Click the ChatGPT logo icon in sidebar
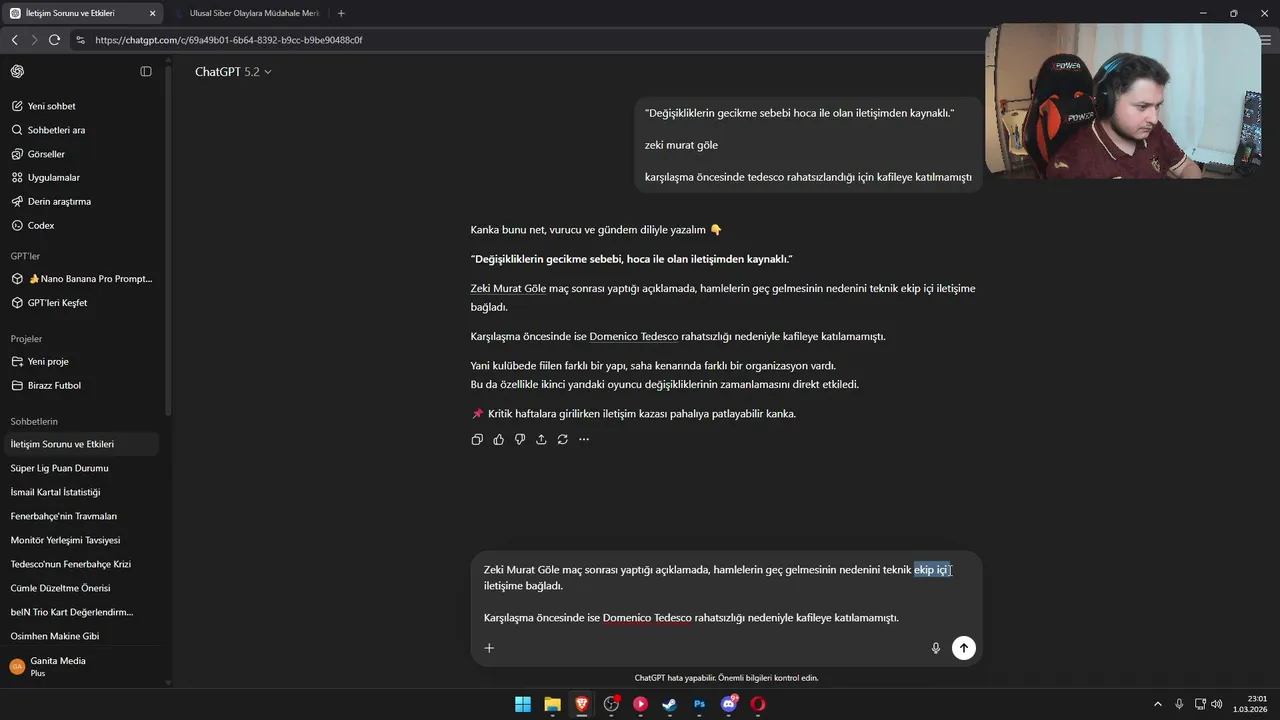 pos(17,71)
